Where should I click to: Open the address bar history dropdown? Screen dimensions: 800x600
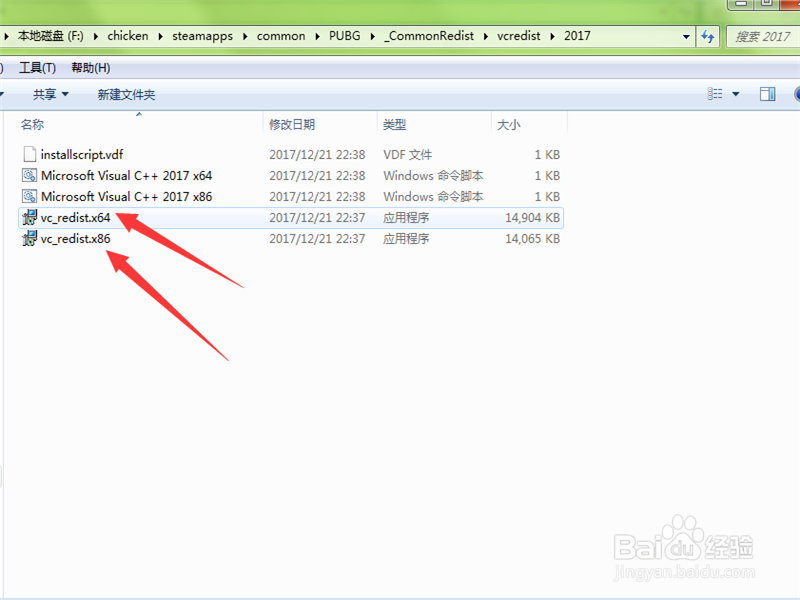click(686, 36)
